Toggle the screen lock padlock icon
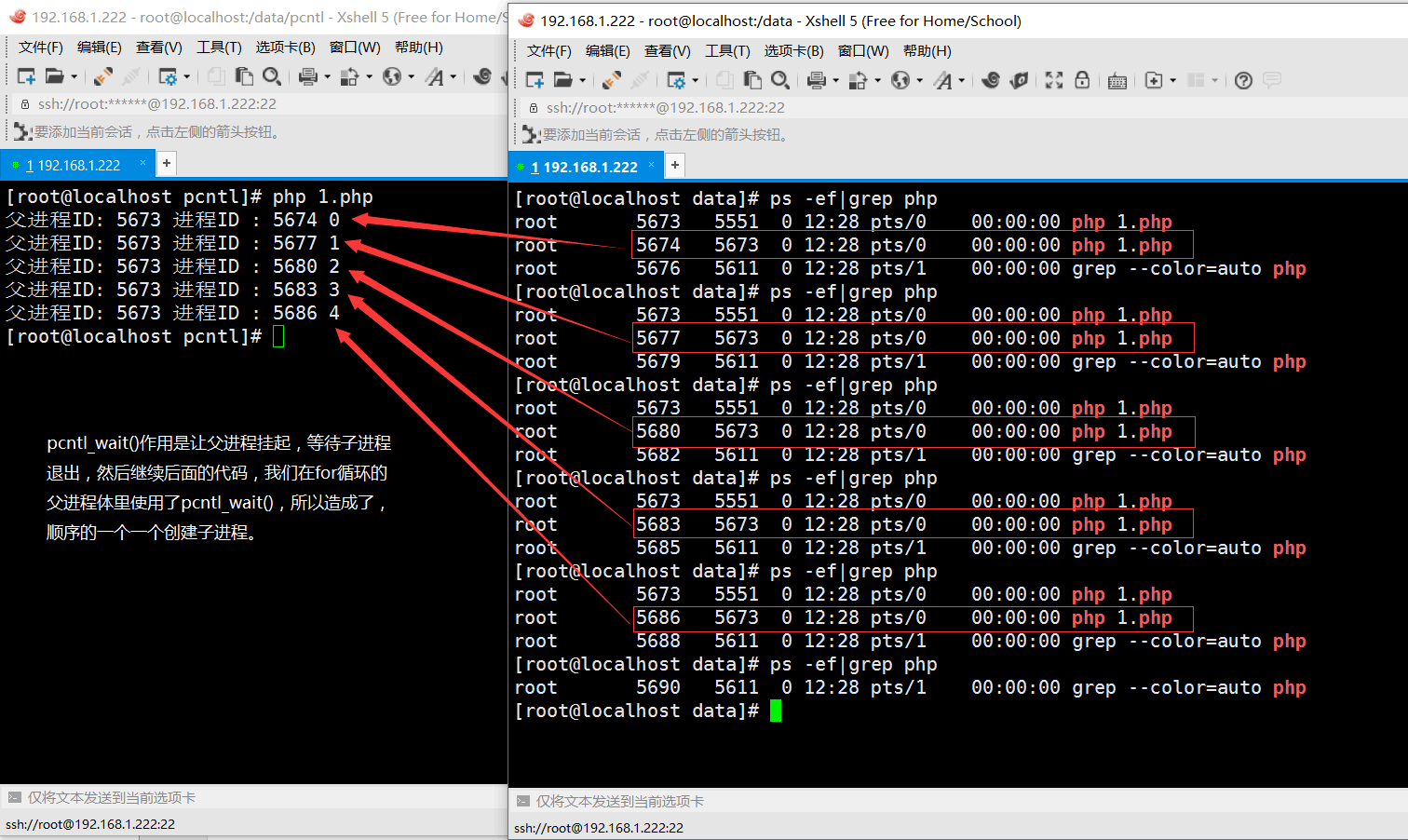1408x840 pixels. point(1082,81)
